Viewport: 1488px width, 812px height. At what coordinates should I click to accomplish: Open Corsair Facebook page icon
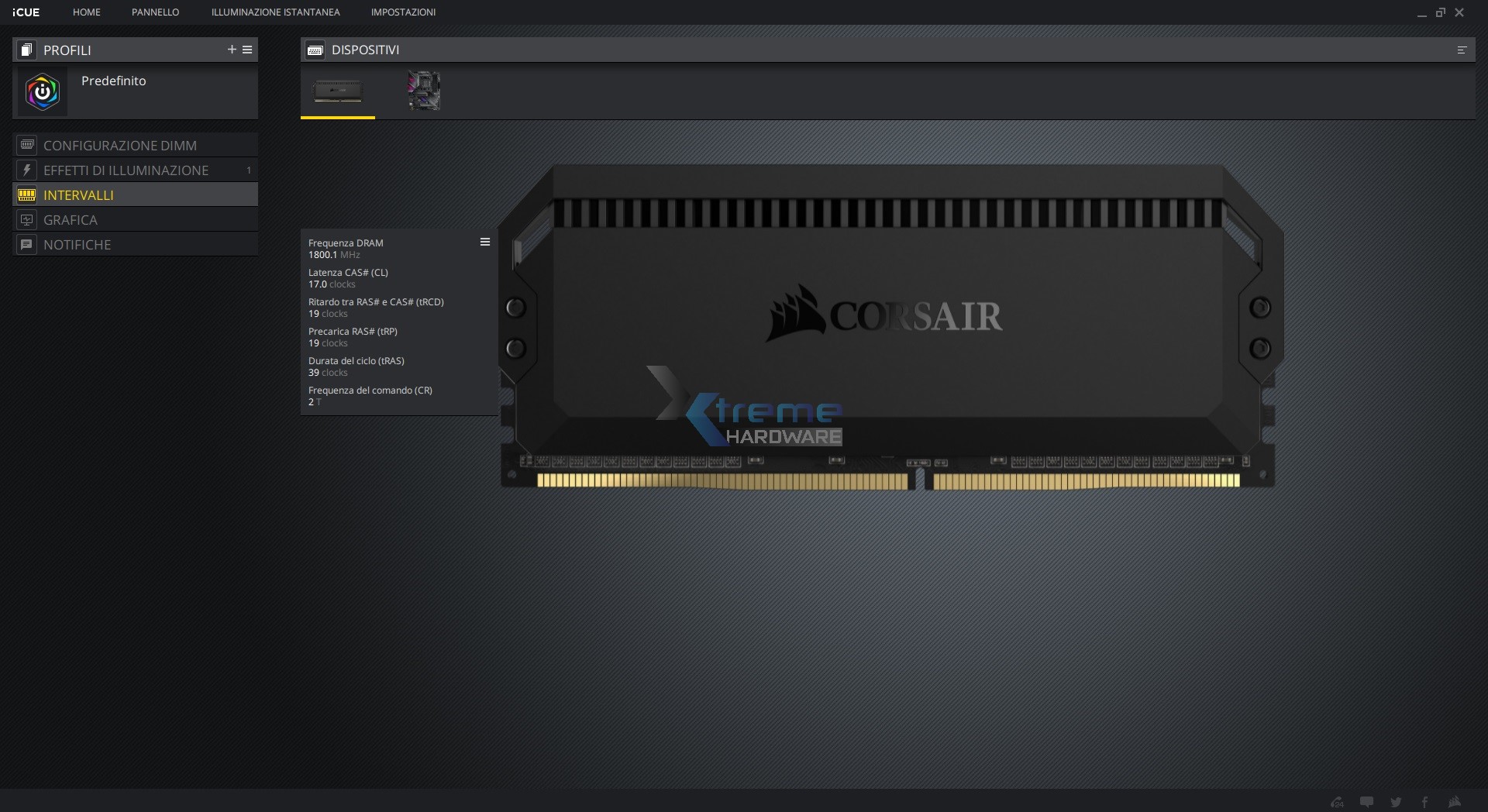click(1424, 802)
